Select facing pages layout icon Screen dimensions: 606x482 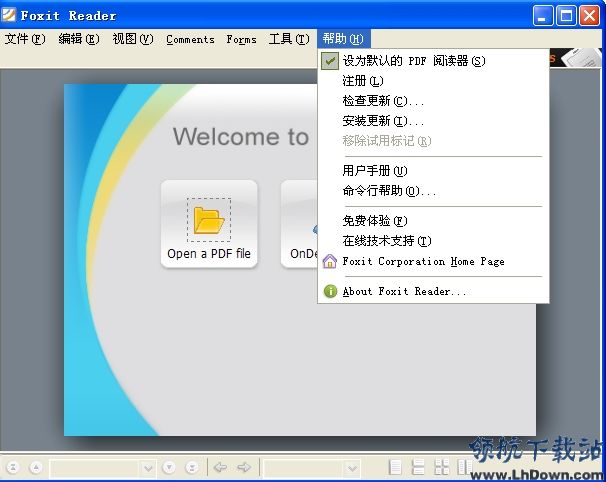441,467
